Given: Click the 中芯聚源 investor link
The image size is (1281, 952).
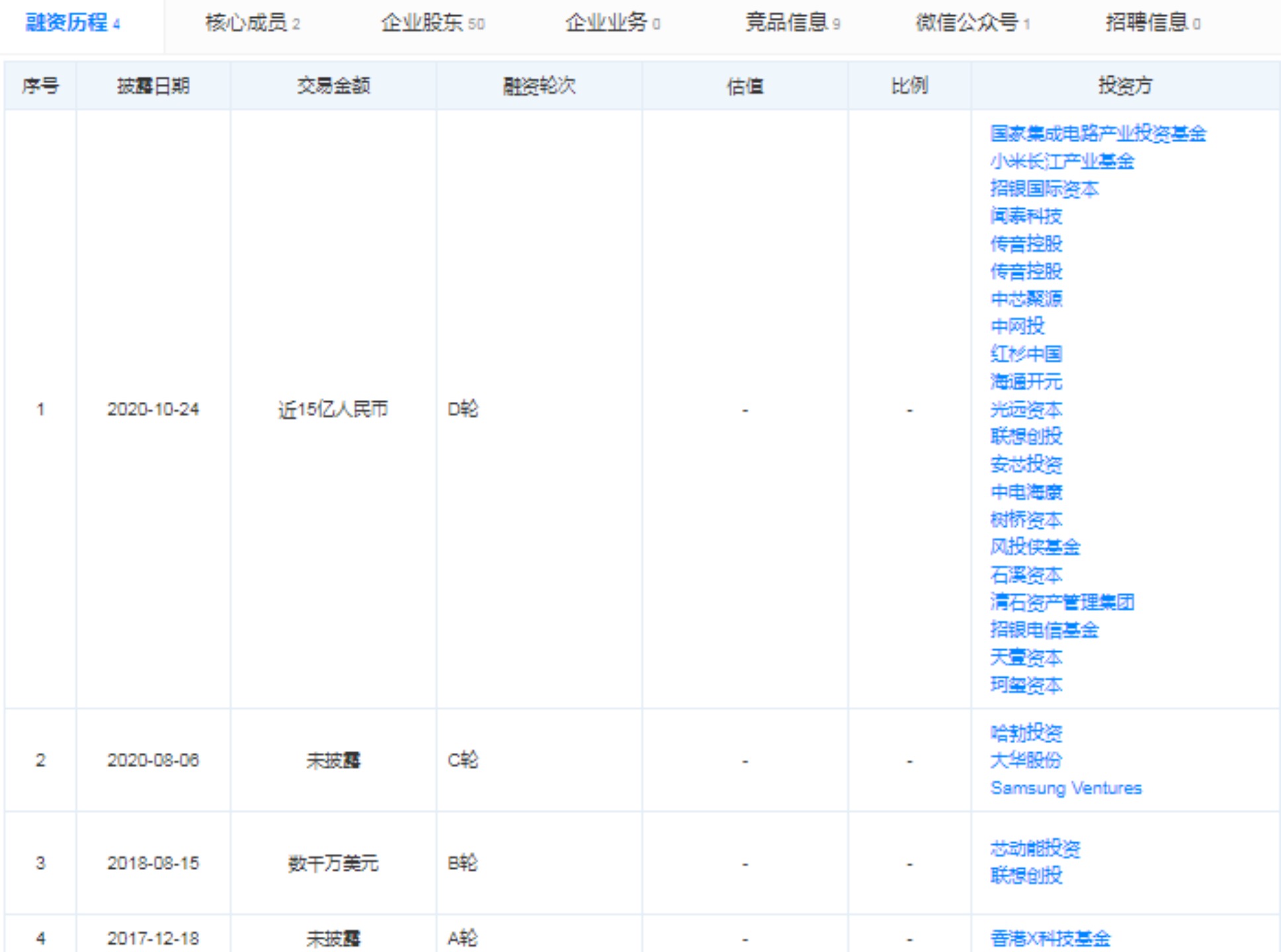Looking at the screenshot, I should pyautogui.click(x=1026, y=299).
